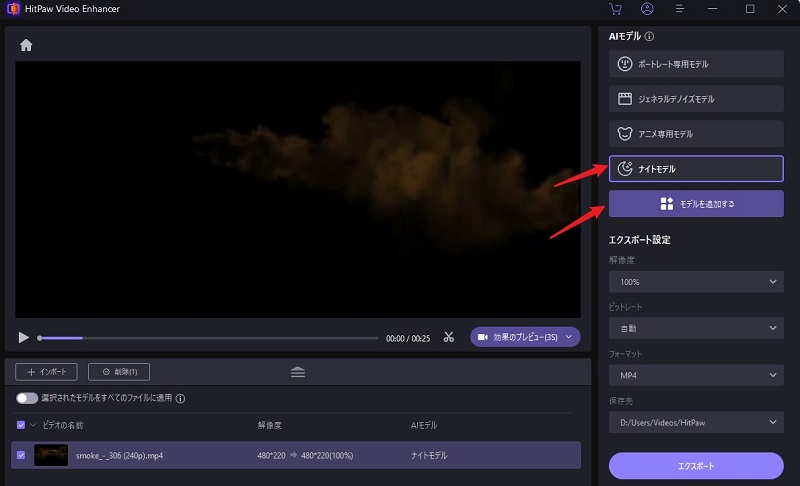
Task: Open the 保存先 D:/Users/Videos/HitPaw dropdown
Action: (x=696, y=422)
